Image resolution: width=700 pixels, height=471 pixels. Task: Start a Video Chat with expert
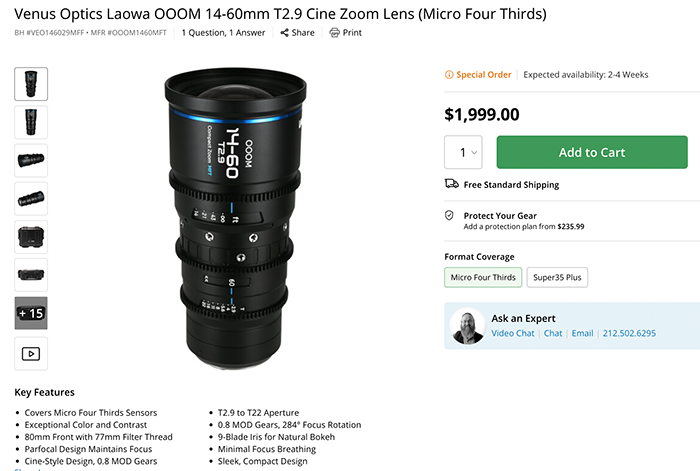tap(513, 333)
